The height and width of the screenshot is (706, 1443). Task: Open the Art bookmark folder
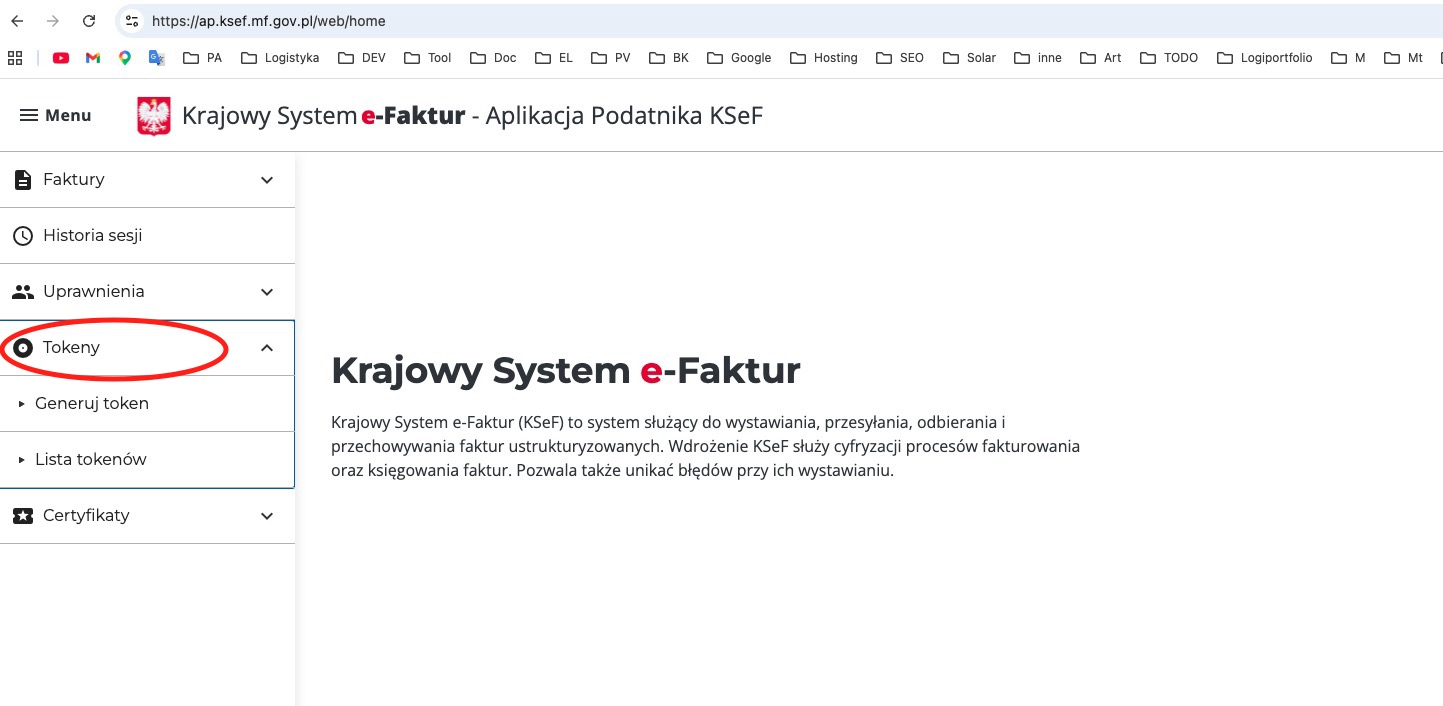(x=1101, y=58)
